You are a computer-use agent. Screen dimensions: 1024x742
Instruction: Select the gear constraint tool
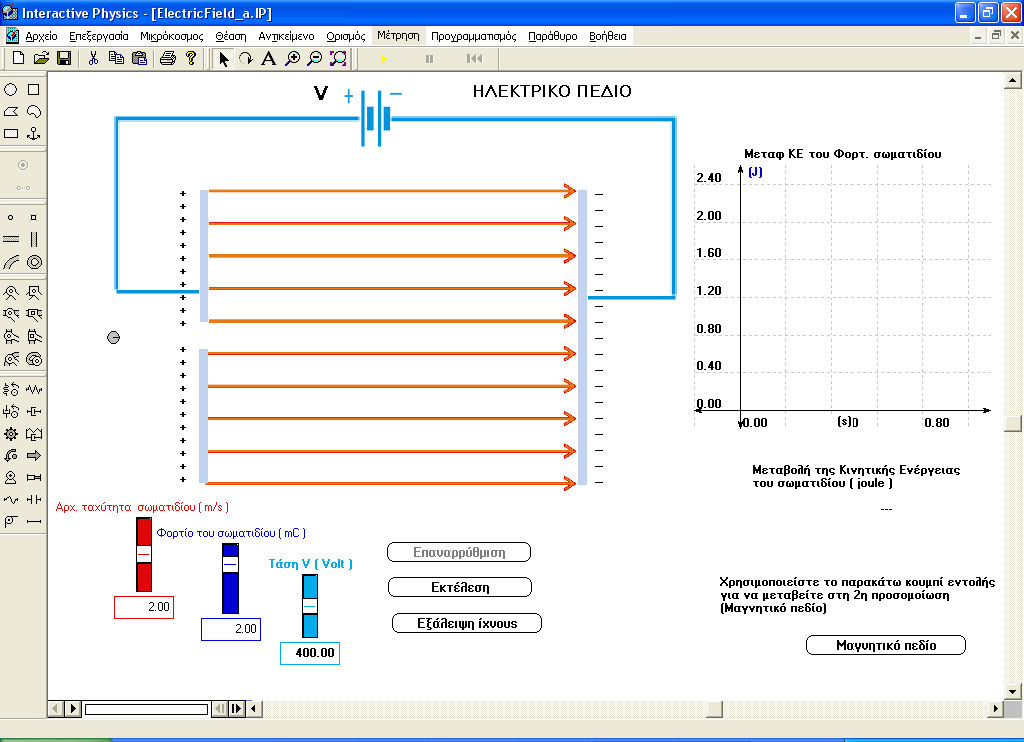click(x=11, y=434)
